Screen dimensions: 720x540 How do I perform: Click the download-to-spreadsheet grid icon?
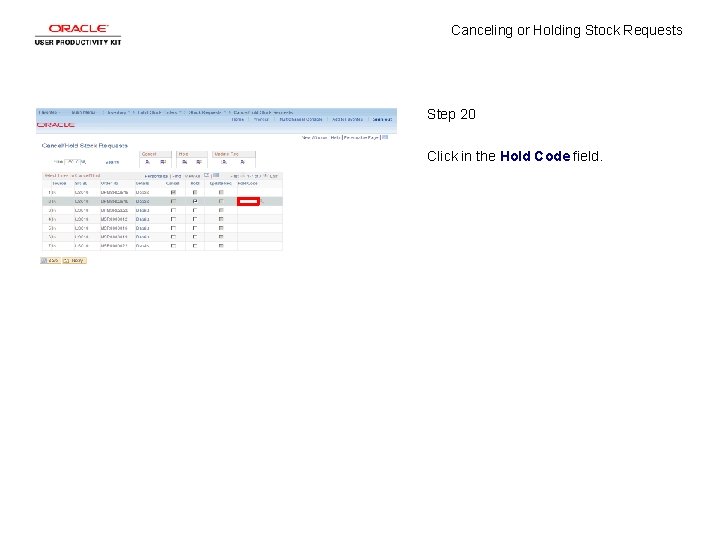pos(216,175)
